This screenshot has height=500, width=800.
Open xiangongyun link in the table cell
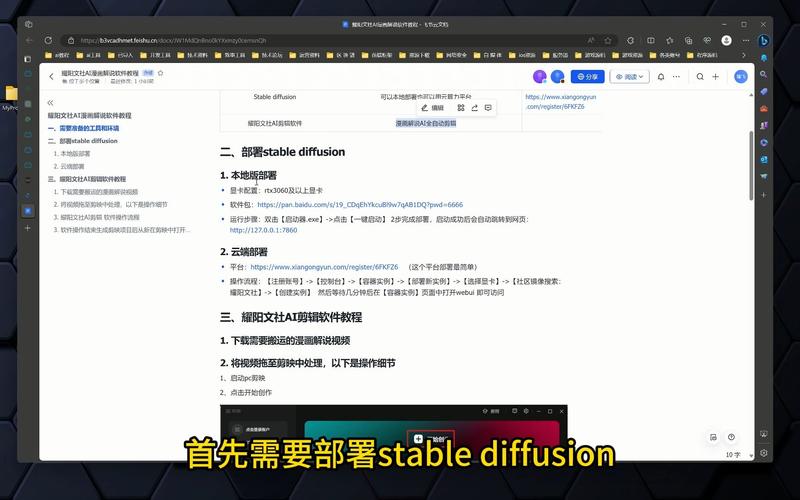pos(561,102)
